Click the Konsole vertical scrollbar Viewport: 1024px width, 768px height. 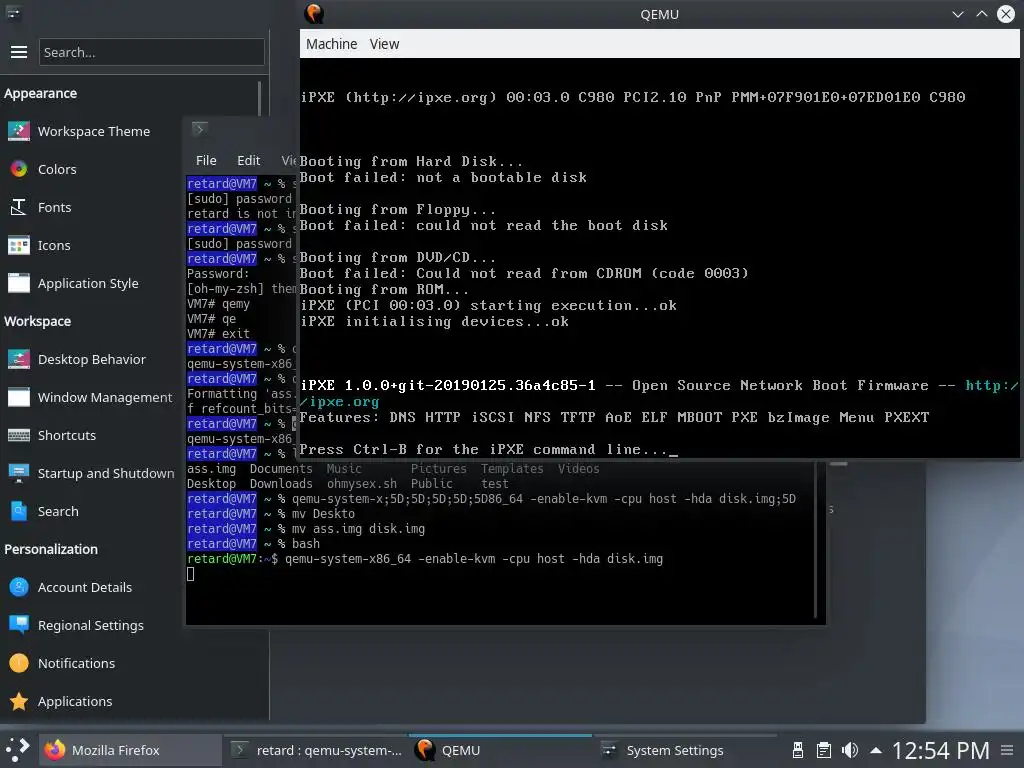pos(816,539)
